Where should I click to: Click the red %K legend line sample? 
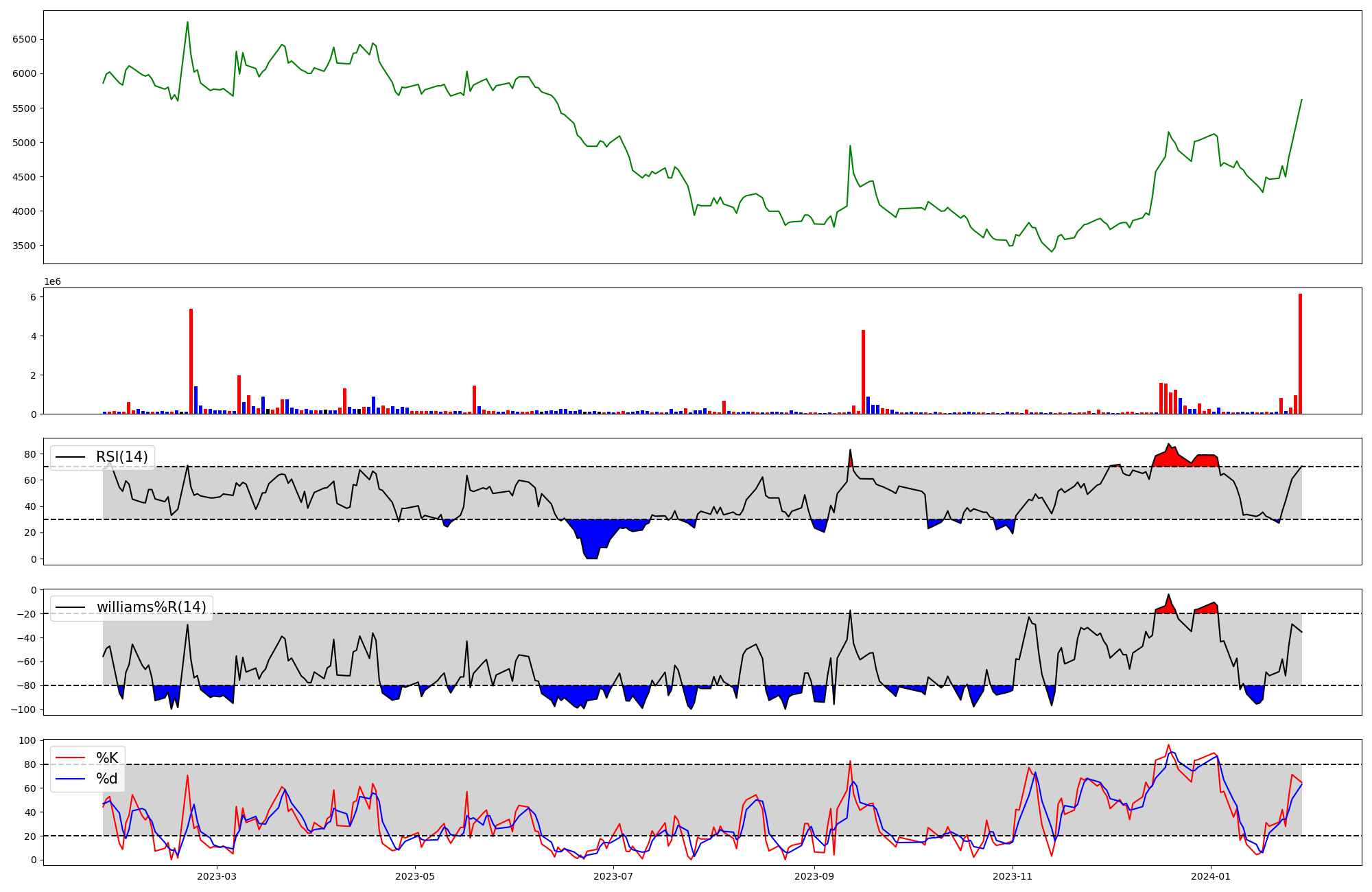click(70, 758)
